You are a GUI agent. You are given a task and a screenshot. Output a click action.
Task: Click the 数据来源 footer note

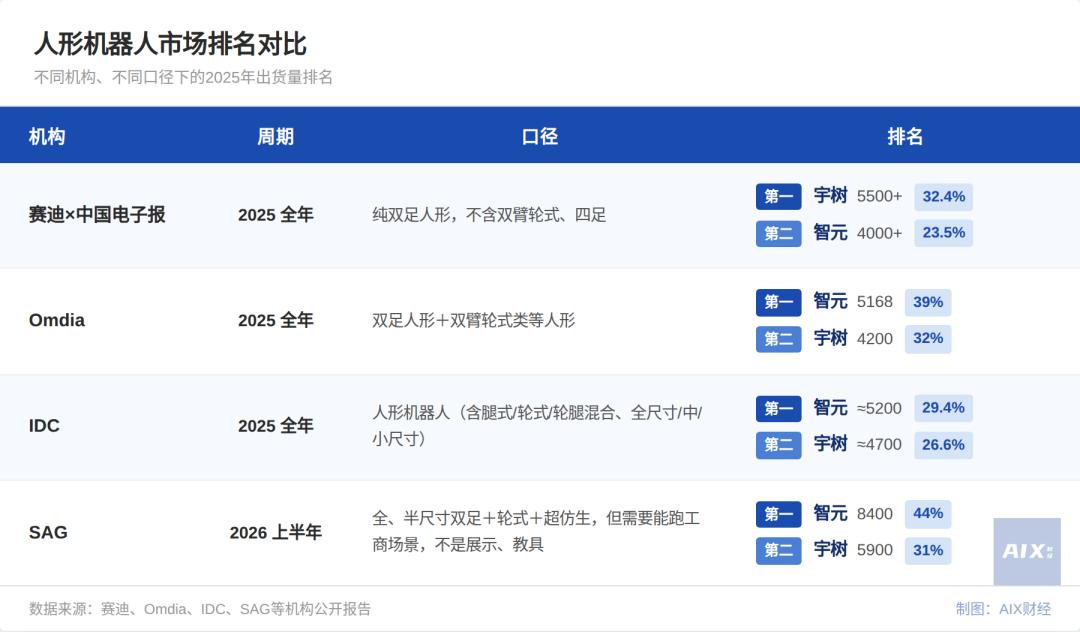coord(200,609)
